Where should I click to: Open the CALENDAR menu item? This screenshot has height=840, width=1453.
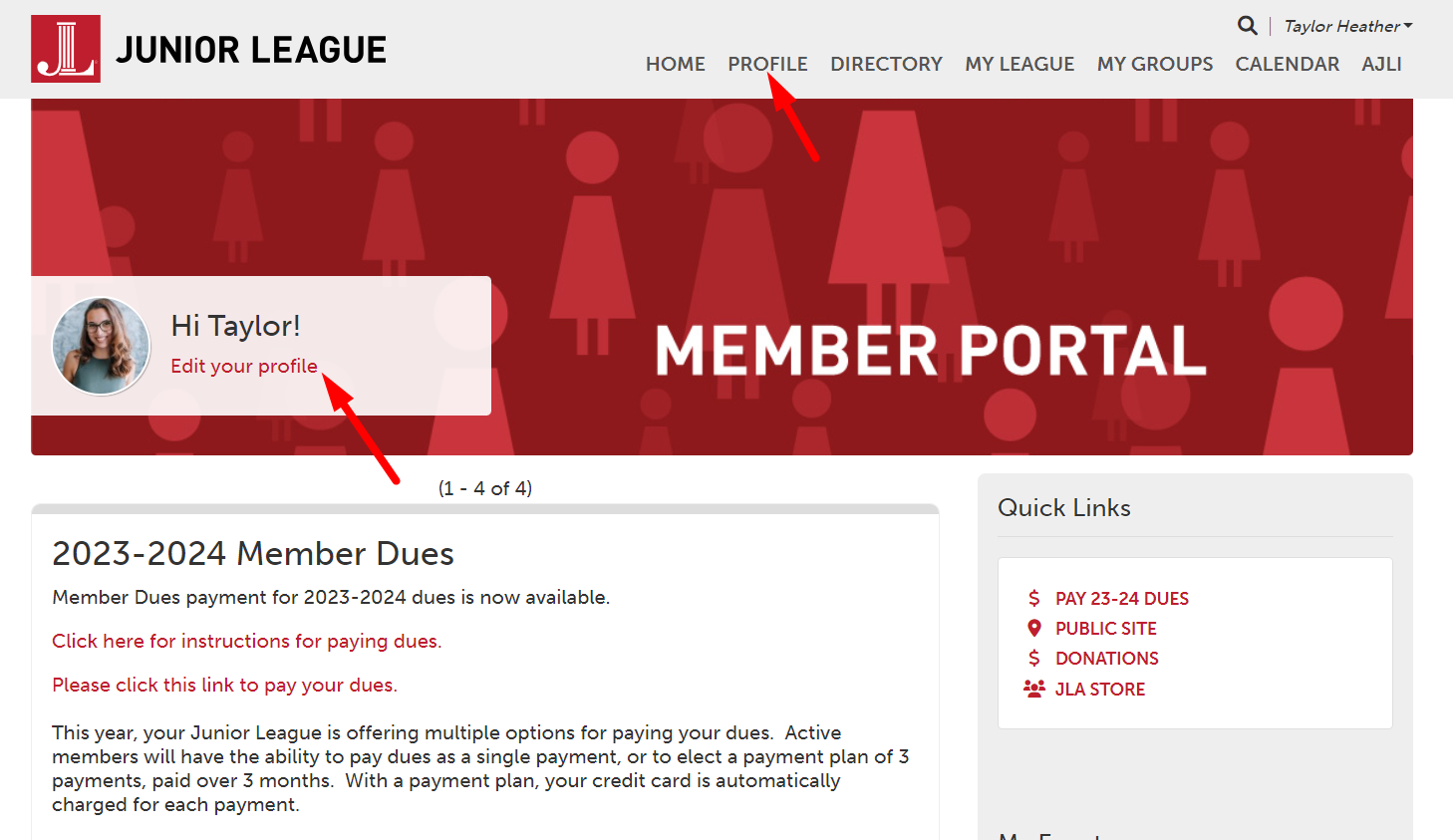click(1288, 64)
